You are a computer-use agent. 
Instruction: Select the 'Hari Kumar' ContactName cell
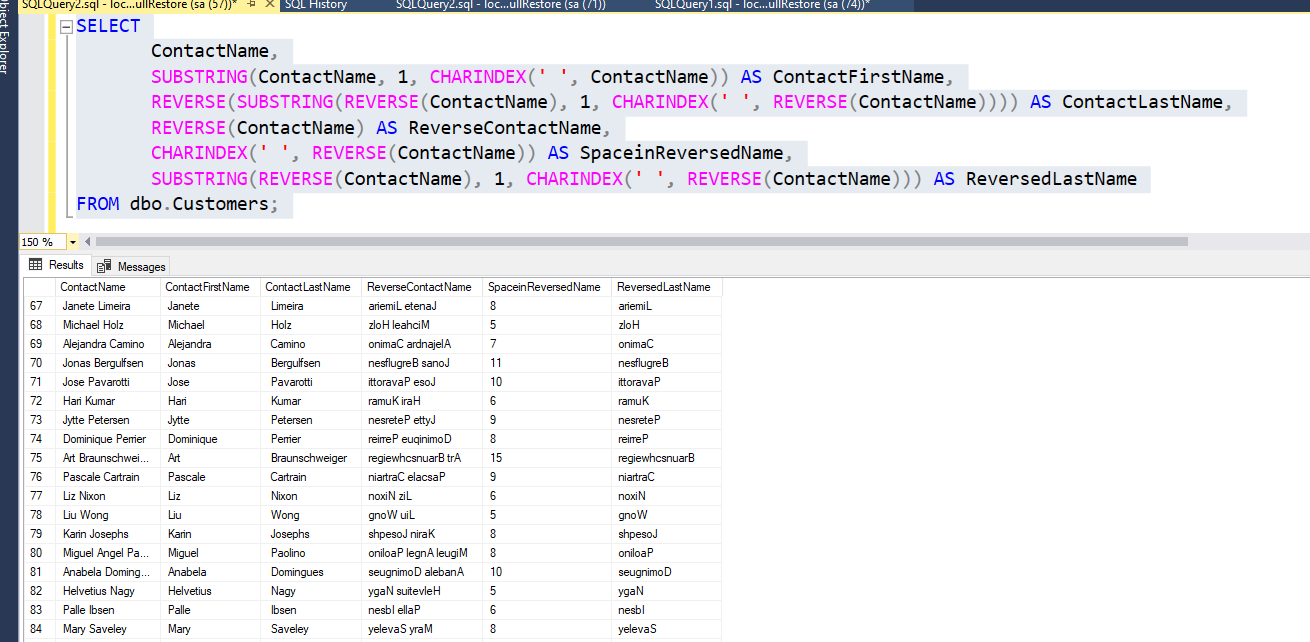point(108,401)
